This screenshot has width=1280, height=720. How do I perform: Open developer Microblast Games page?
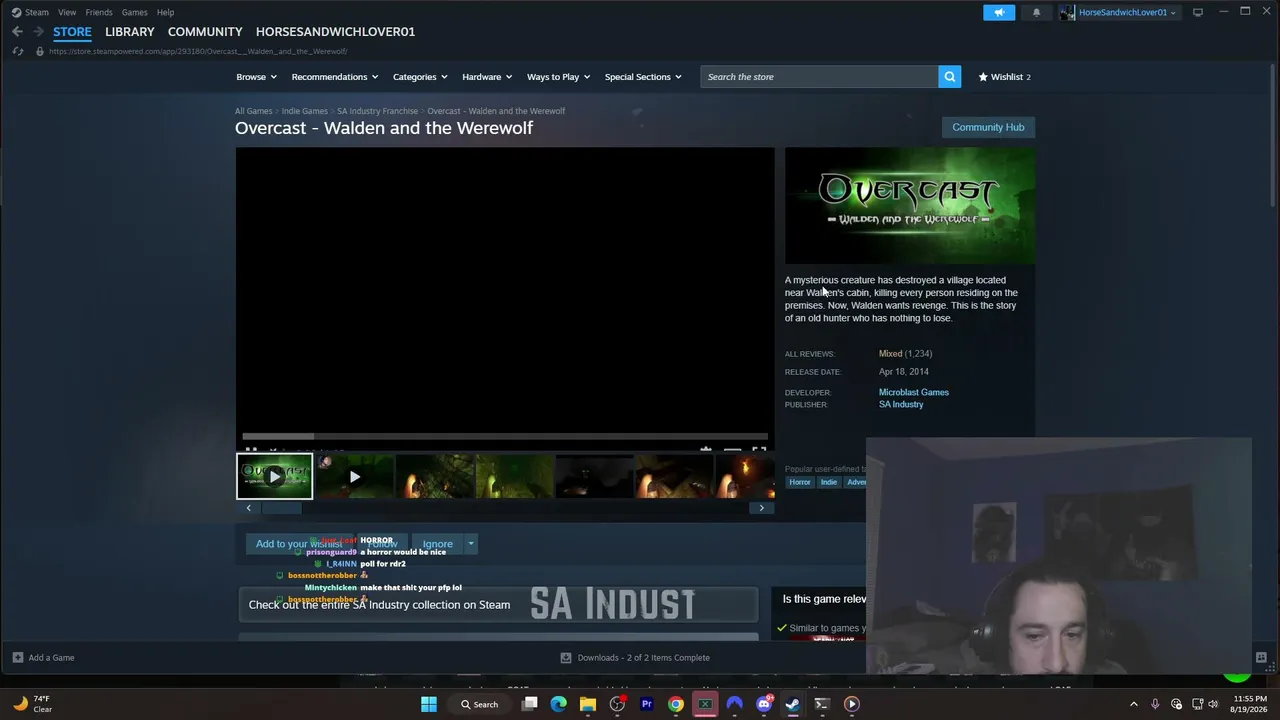pyautogui.click(x=914, y=392)
